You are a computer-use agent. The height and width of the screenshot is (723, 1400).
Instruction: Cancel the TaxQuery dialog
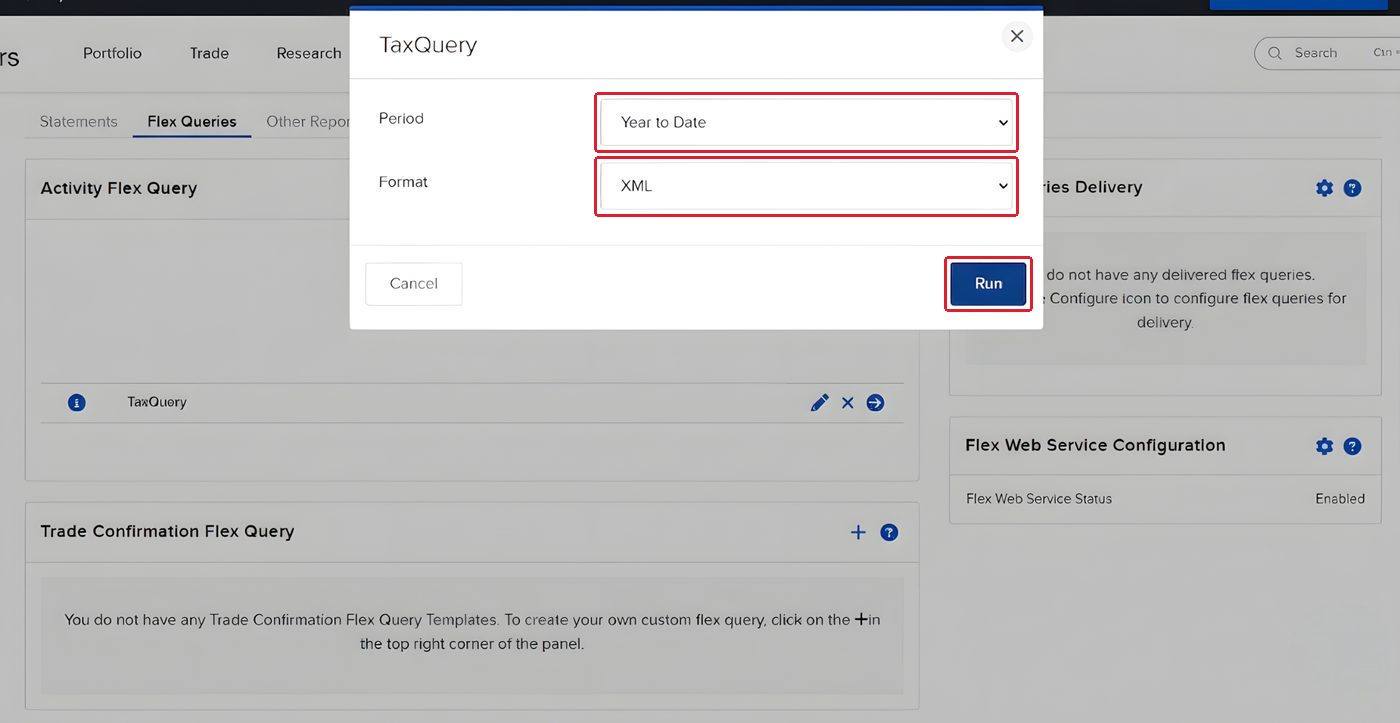point(414,284)
